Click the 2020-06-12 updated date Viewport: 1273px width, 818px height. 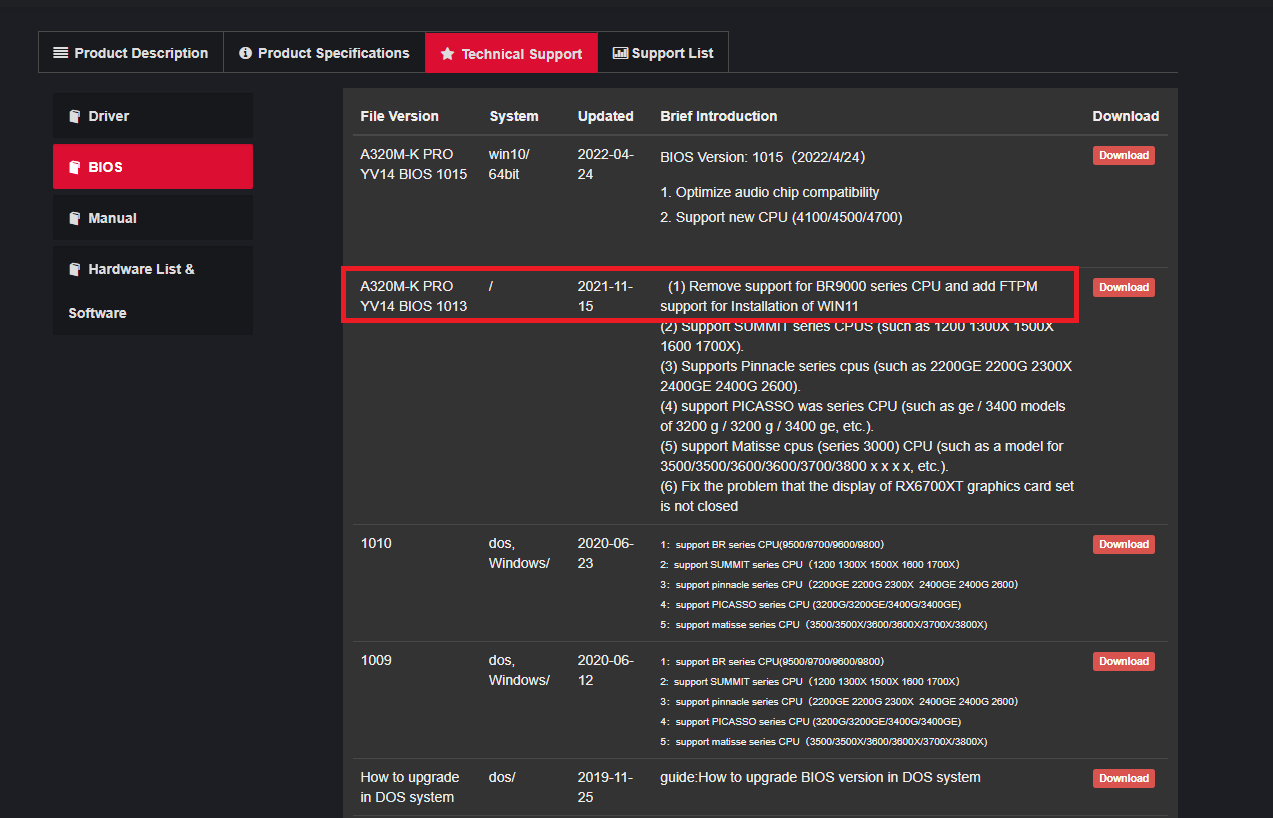[606, 670]
